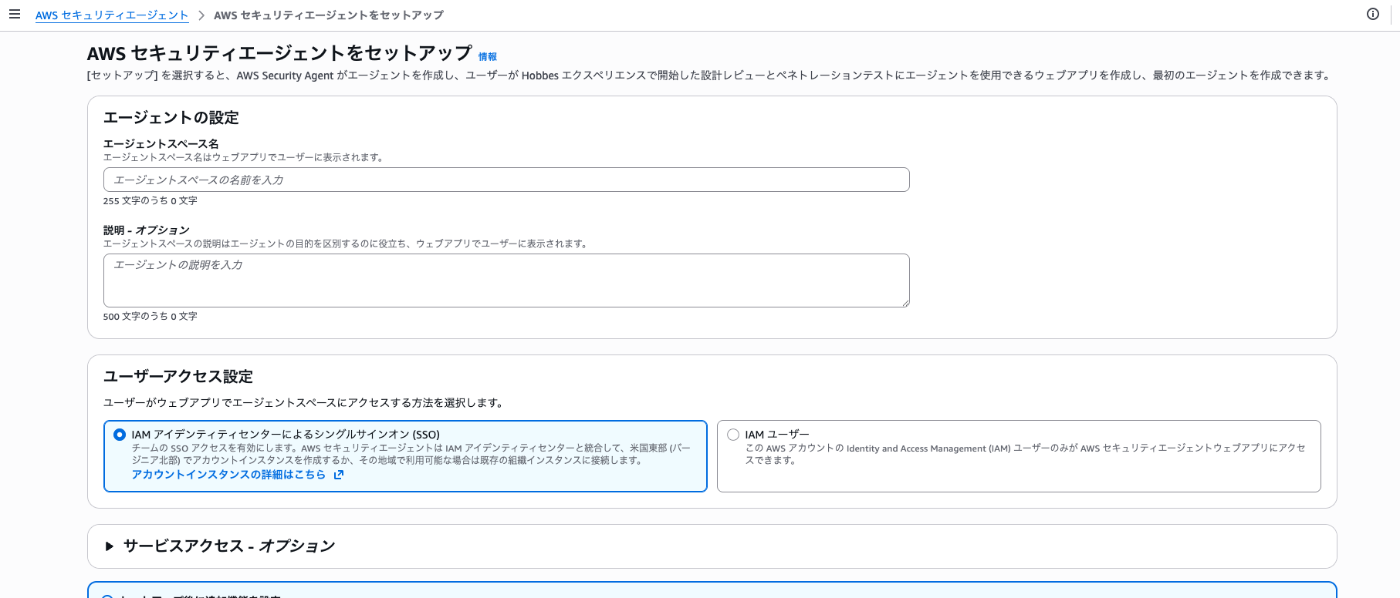This screenshot has width=1400, height=598.
Task: Select the IAM ユーザー radio option
Action: tap(733, 435)
